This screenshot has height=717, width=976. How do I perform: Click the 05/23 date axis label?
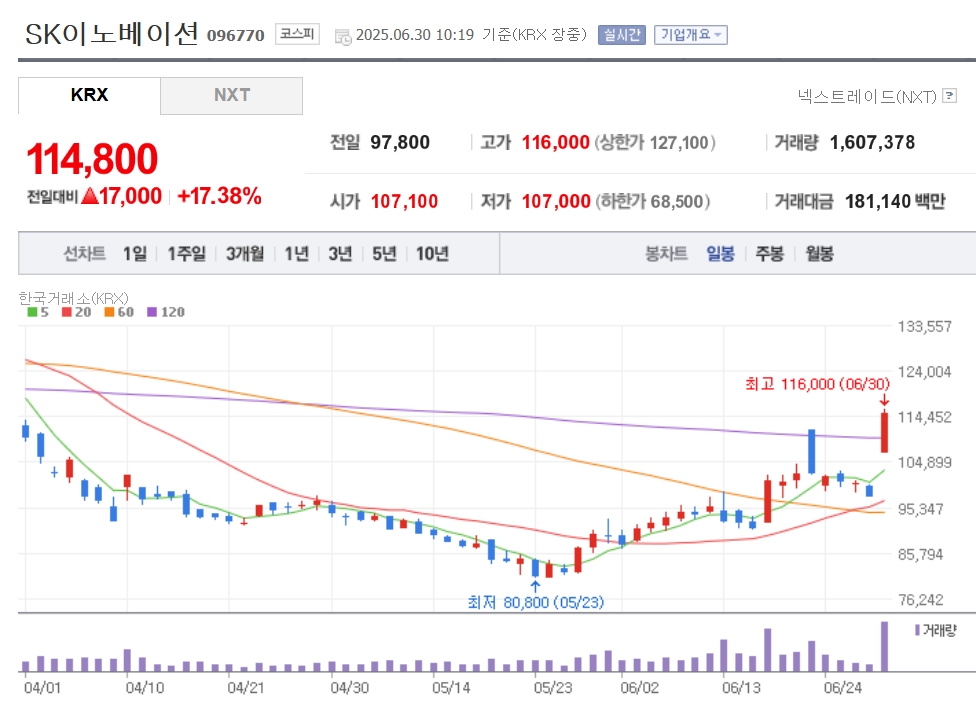tap(553, 688)
